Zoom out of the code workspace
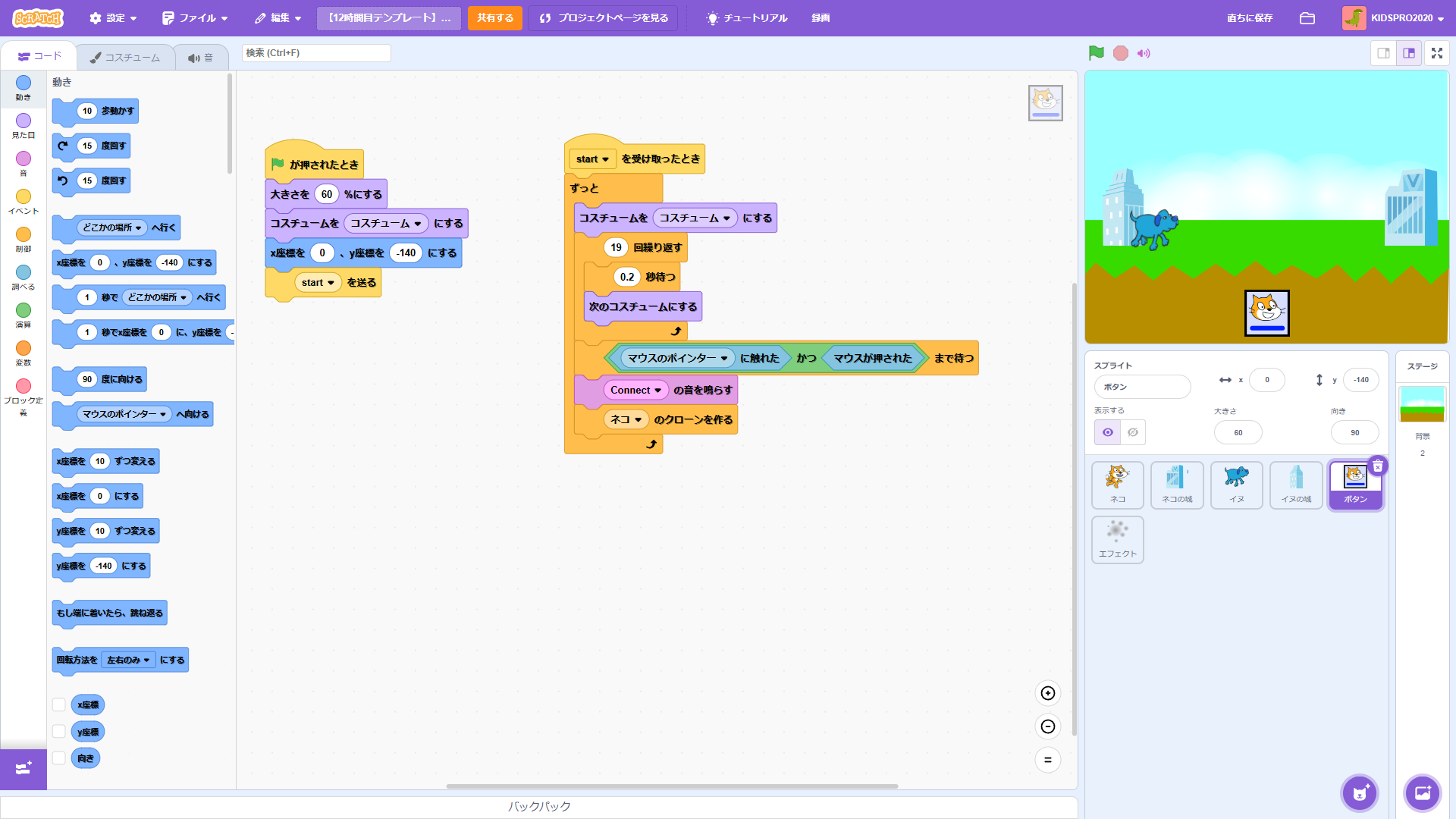The image size is (1456, 819). 1047,726
